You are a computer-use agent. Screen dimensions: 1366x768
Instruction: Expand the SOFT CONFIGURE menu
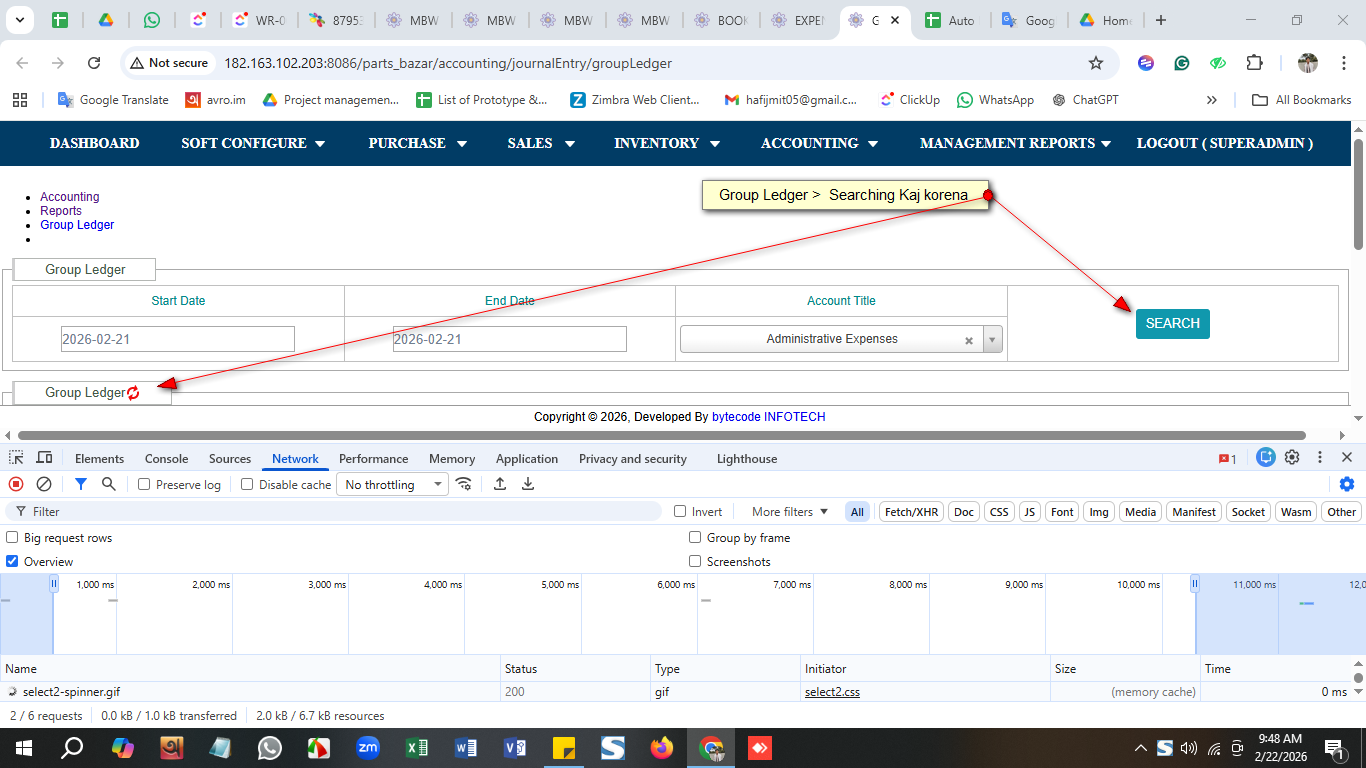click(253, 144)
